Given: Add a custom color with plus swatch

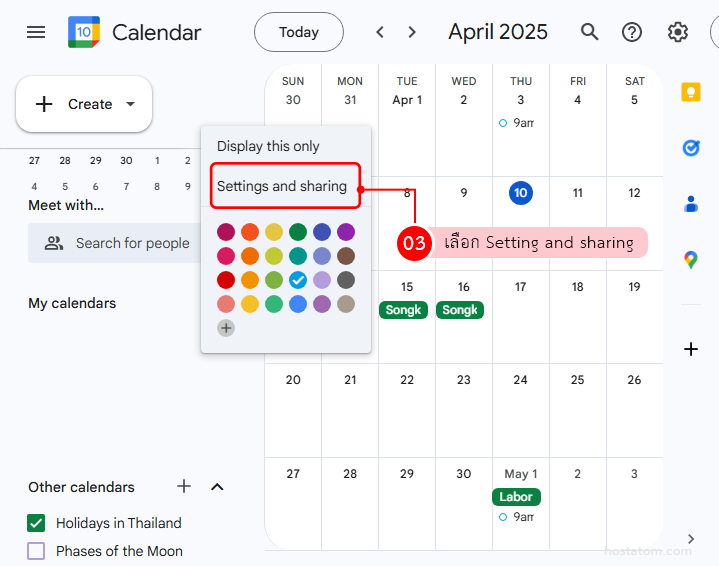Looking at the screenshot, I should (x=226, y=328).
